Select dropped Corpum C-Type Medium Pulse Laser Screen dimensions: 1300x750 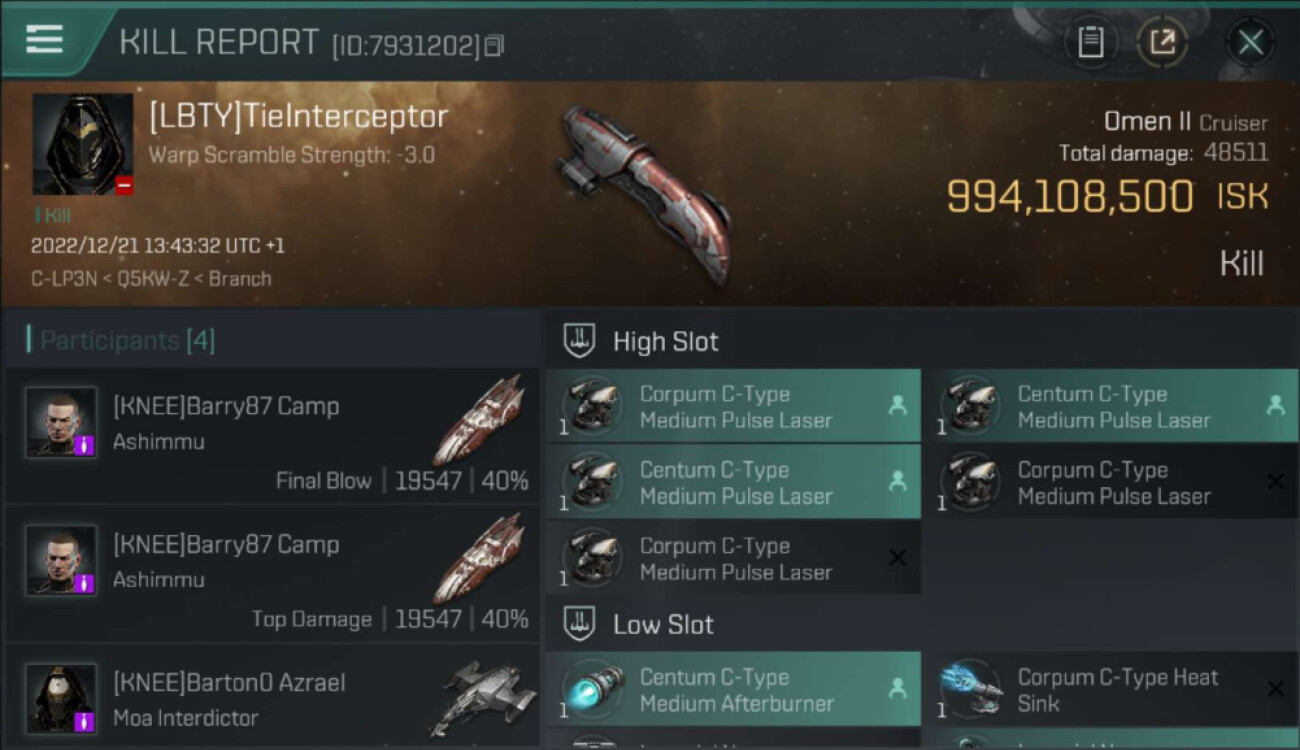coord(733,406)
